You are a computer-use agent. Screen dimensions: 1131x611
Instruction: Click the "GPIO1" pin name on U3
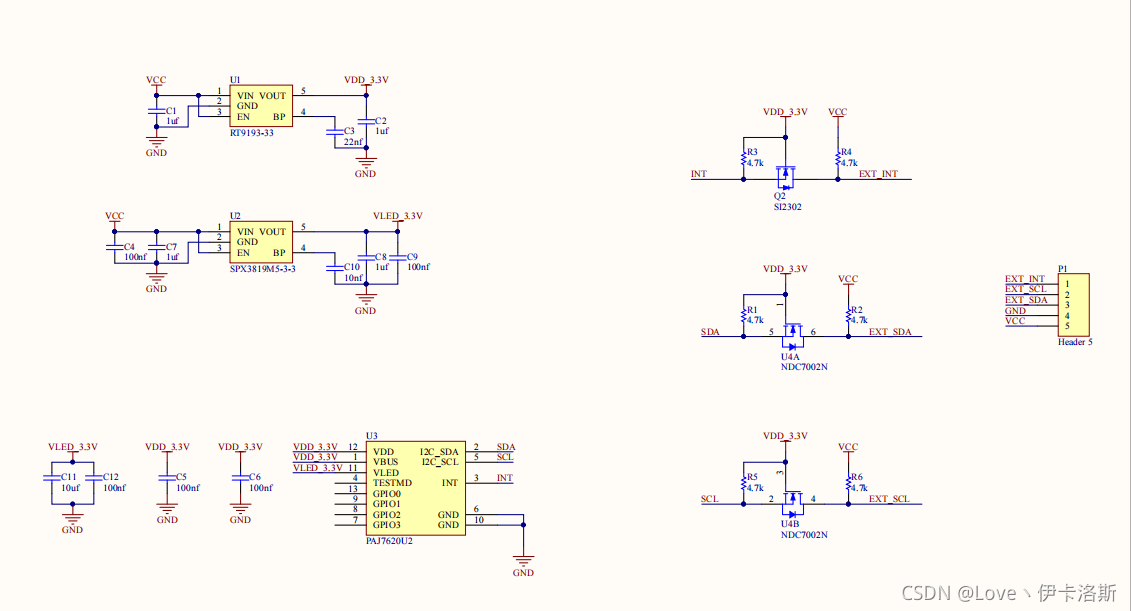(x=387, y=504)
